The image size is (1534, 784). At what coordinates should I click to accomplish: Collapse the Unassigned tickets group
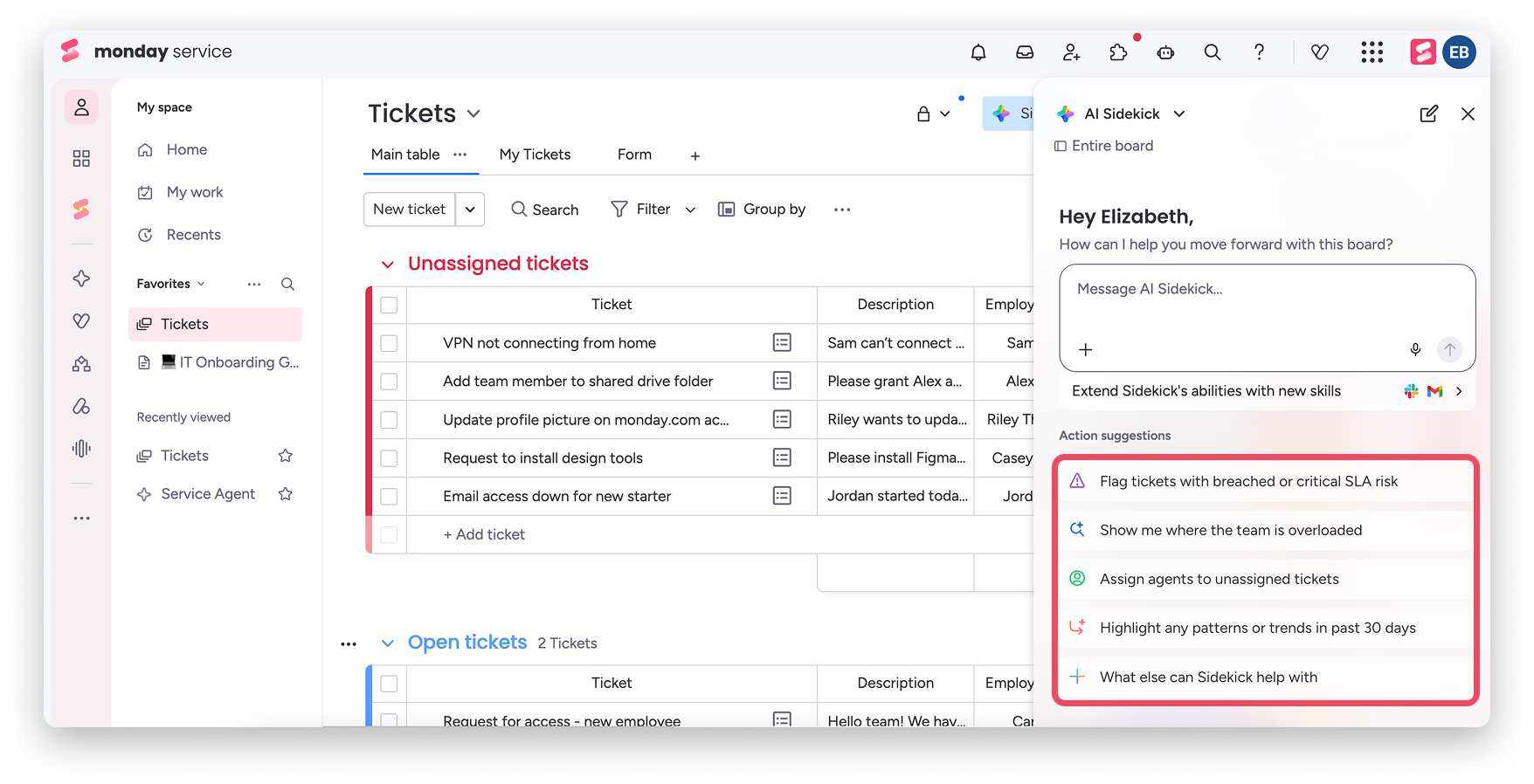[x=388, y=265]
